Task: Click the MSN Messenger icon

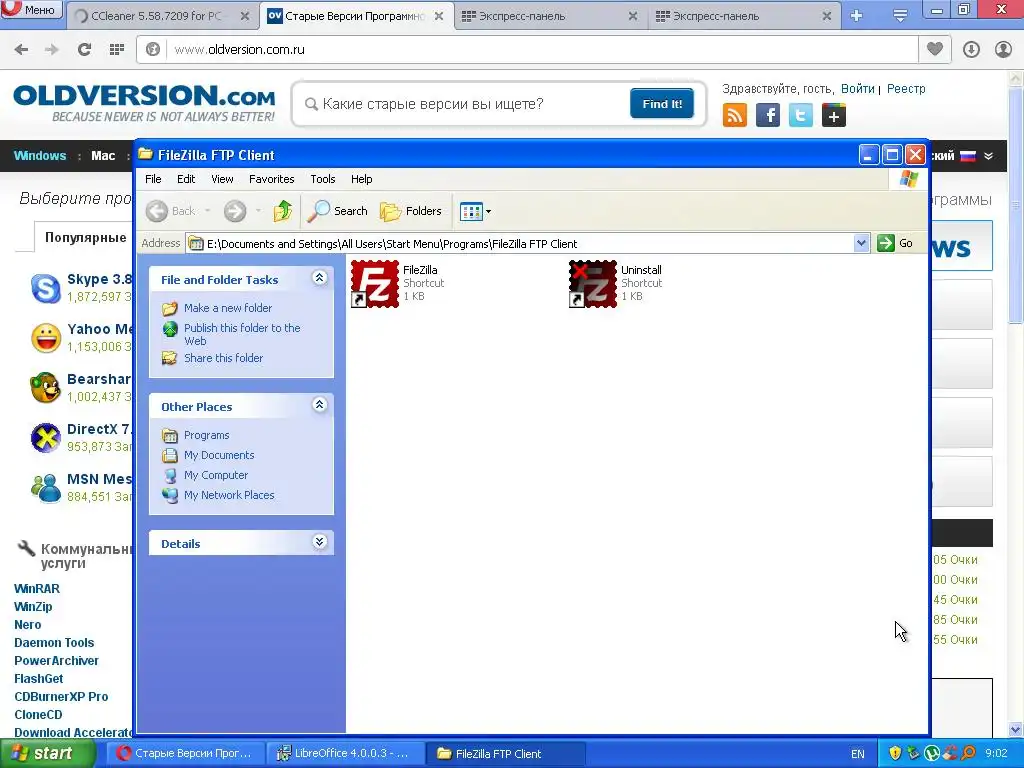Action: coord(46,488)
